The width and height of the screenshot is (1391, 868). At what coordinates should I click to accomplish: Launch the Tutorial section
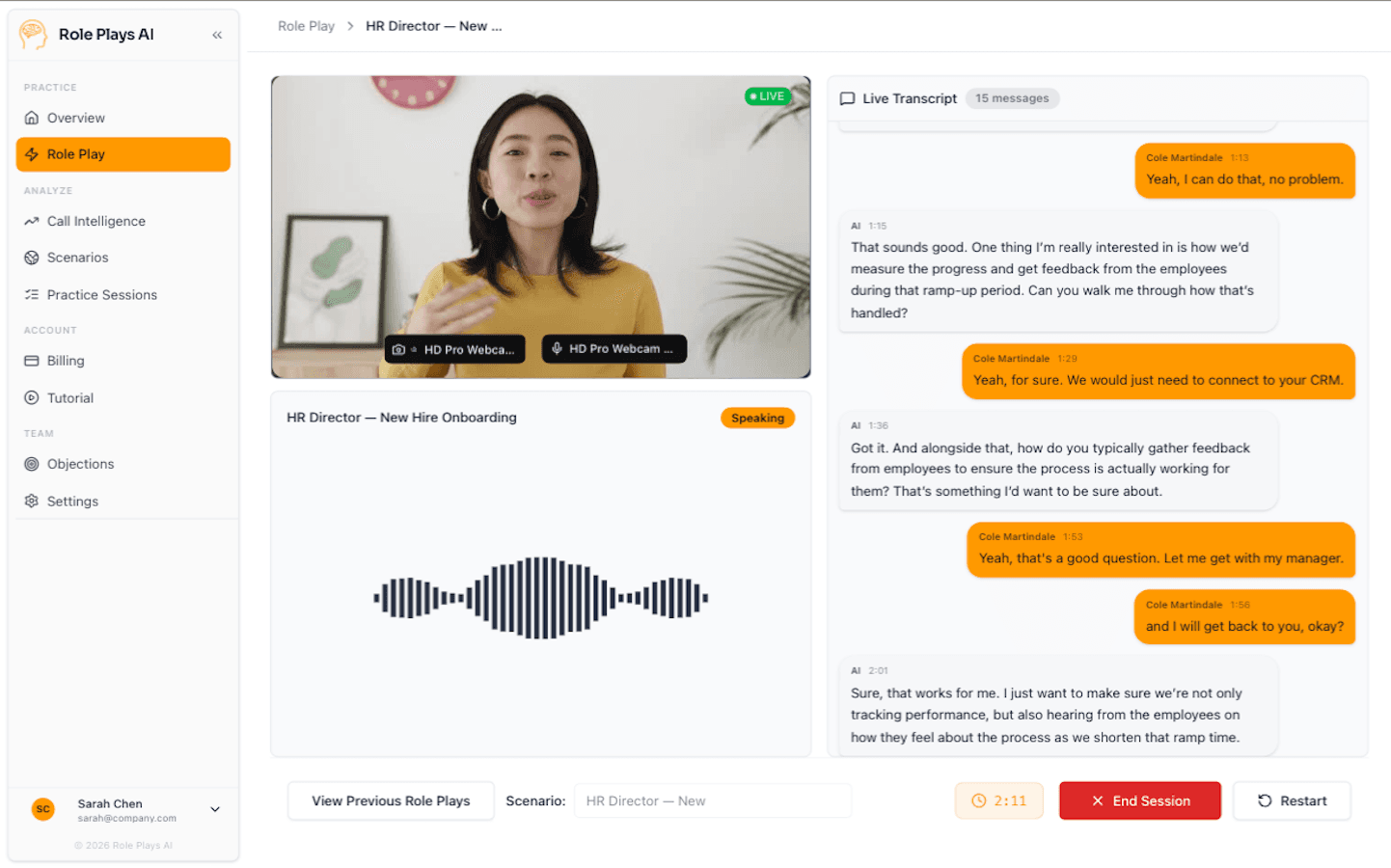click(69, 397)
